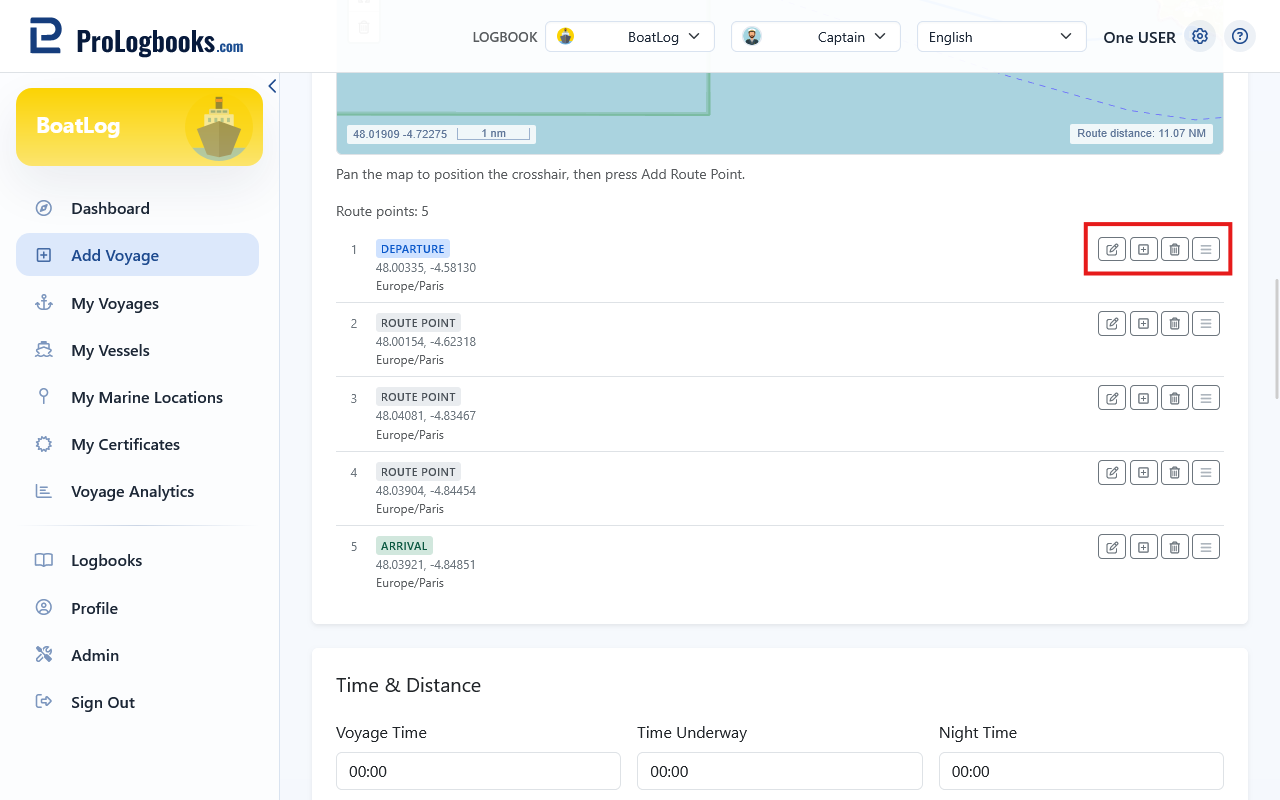The image size is (1280, 800).
Task: Delete route point 3
Action: 1175,398
